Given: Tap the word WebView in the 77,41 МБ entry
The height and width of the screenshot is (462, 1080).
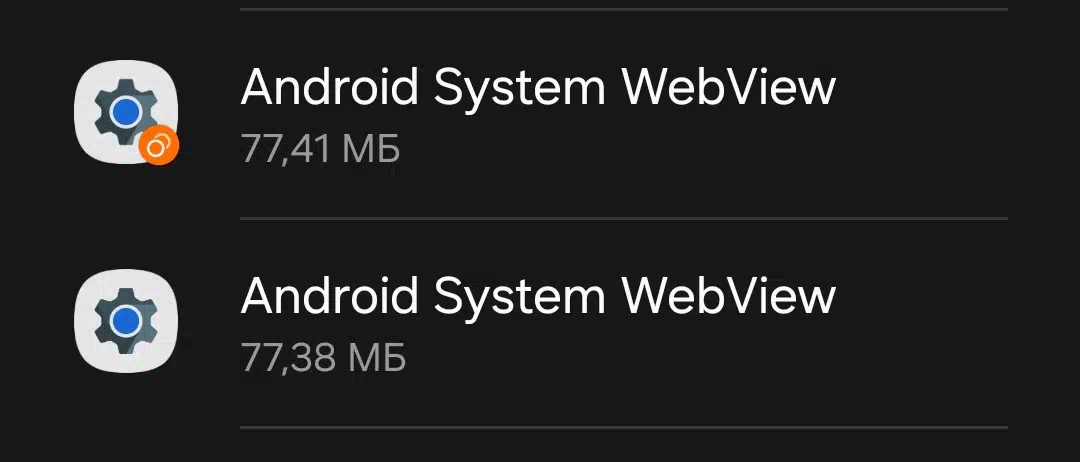Looking at the screenshot, I should (x=729, y=87).
